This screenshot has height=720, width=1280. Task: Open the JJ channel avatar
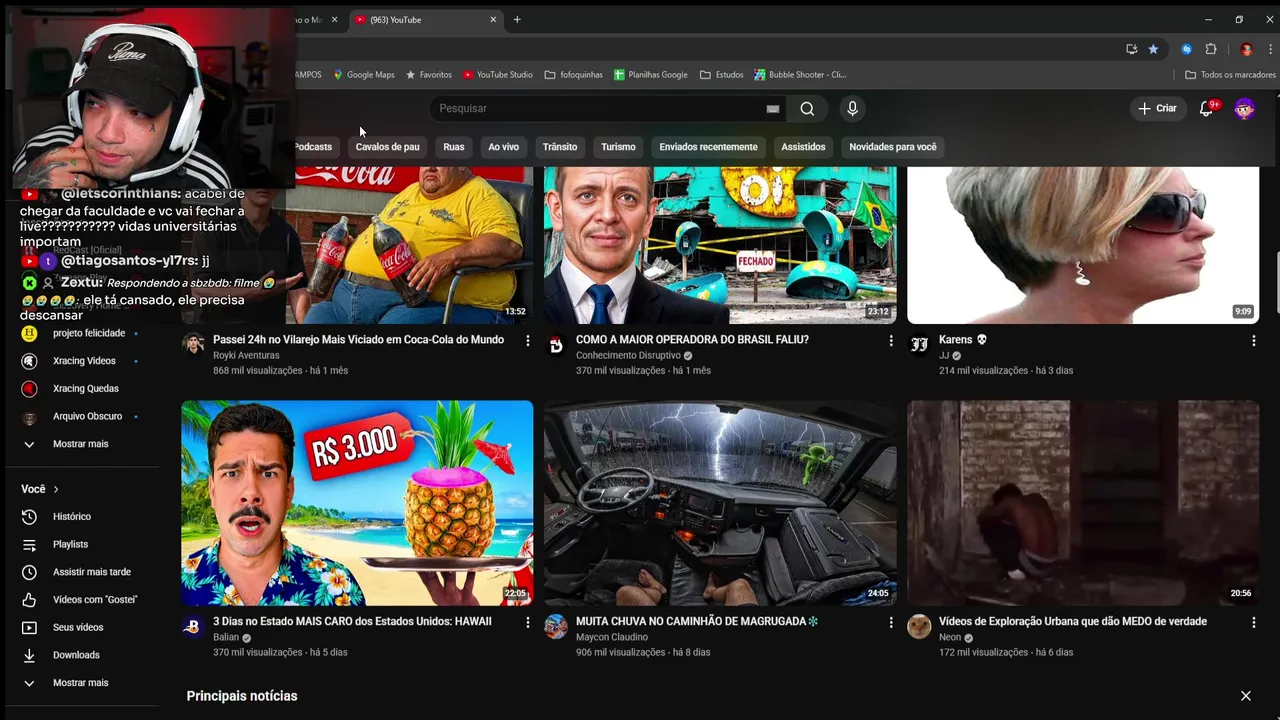coord(919,345)
